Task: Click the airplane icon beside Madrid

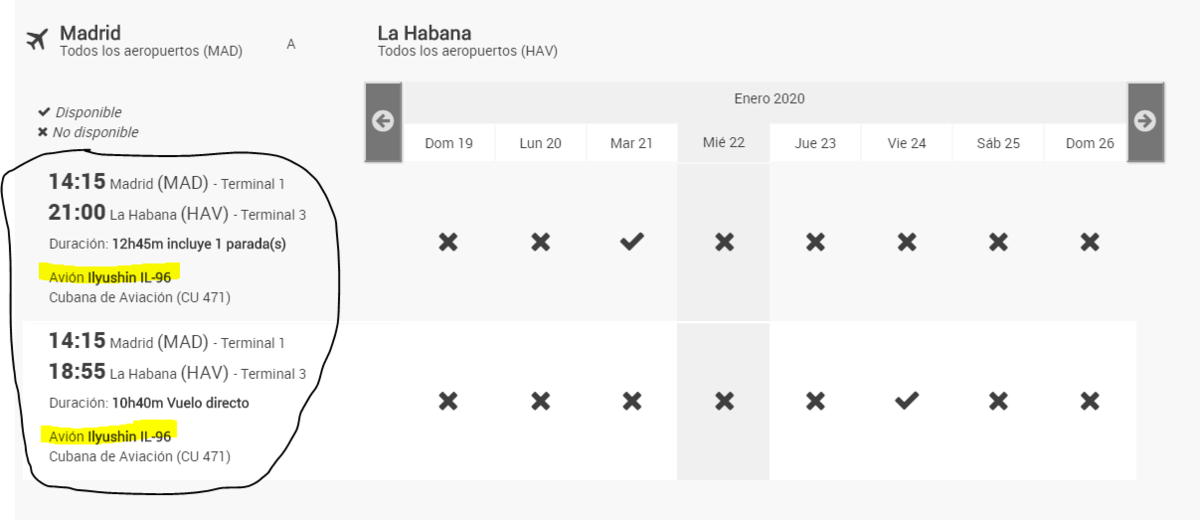Action: pyautogui.click(x=38, y=40)
